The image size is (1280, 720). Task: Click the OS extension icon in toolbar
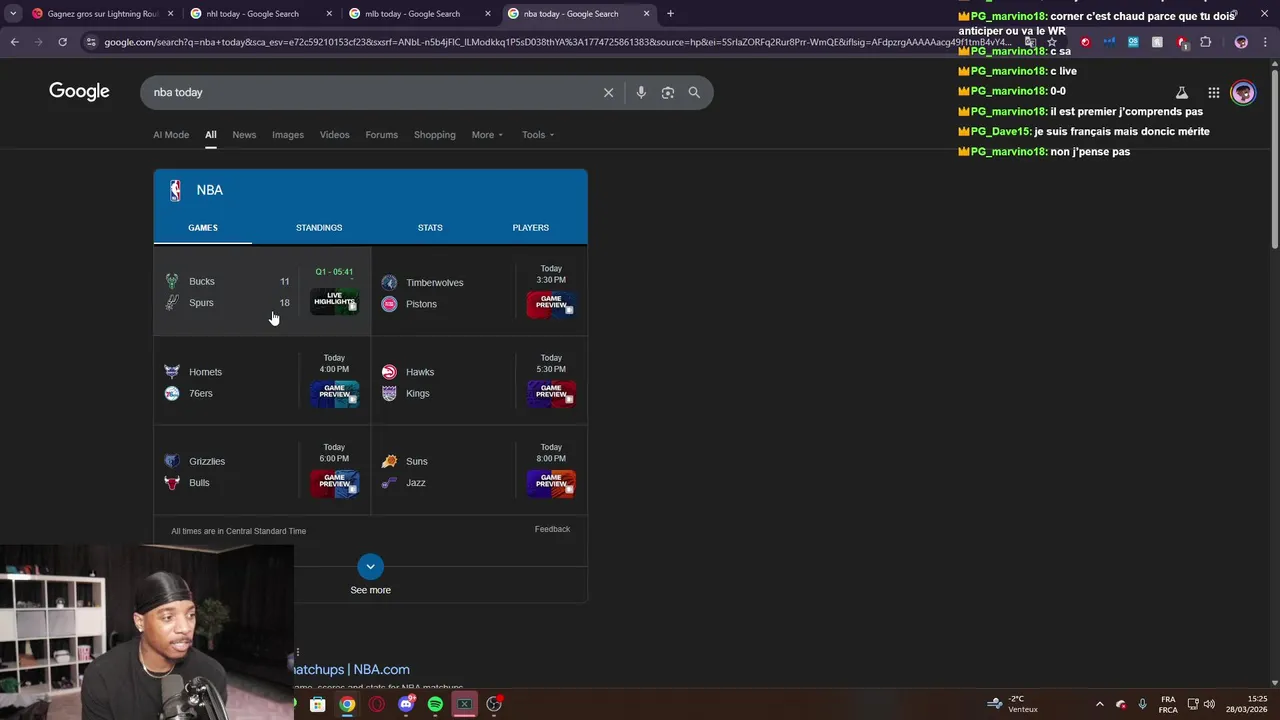coord(1133,42)
